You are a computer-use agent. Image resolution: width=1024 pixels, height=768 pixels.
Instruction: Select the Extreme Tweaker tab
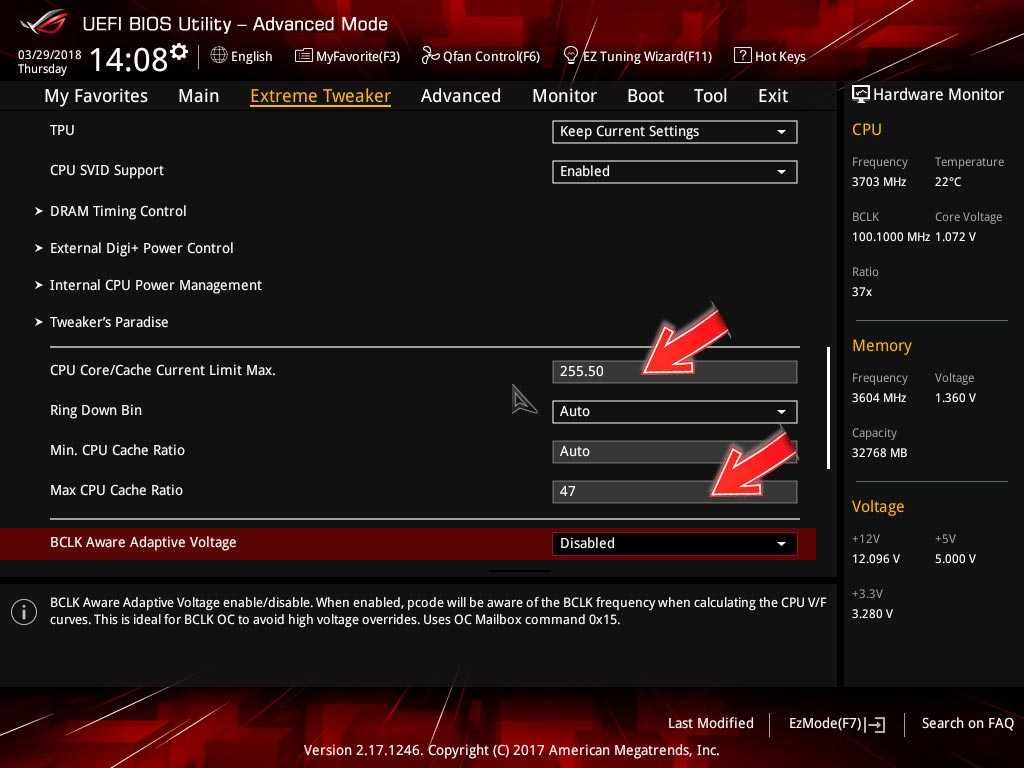321,95
